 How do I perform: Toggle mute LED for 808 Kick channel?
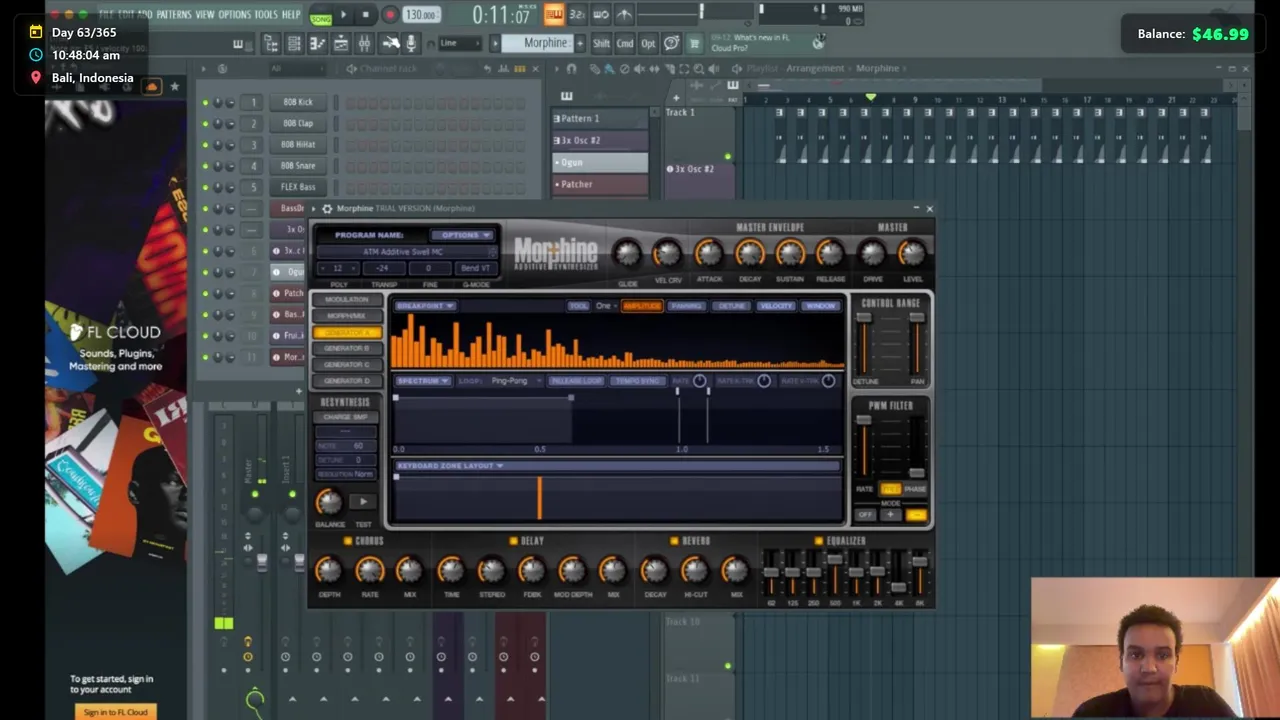pyautogui.click(x=206, y=102)
